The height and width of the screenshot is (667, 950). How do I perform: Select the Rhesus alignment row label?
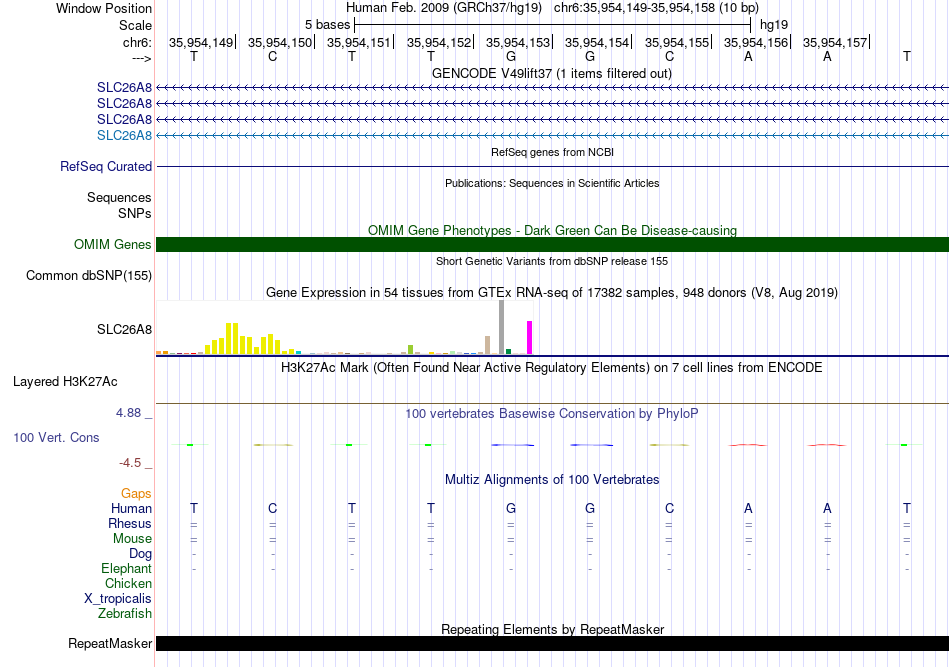(130, 523)
